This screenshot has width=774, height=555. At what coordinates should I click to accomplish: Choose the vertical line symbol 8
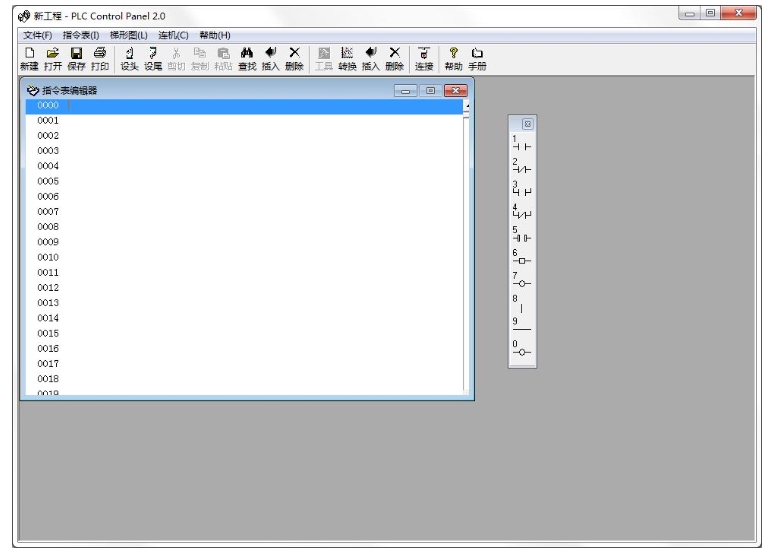(x=522, y=304)
